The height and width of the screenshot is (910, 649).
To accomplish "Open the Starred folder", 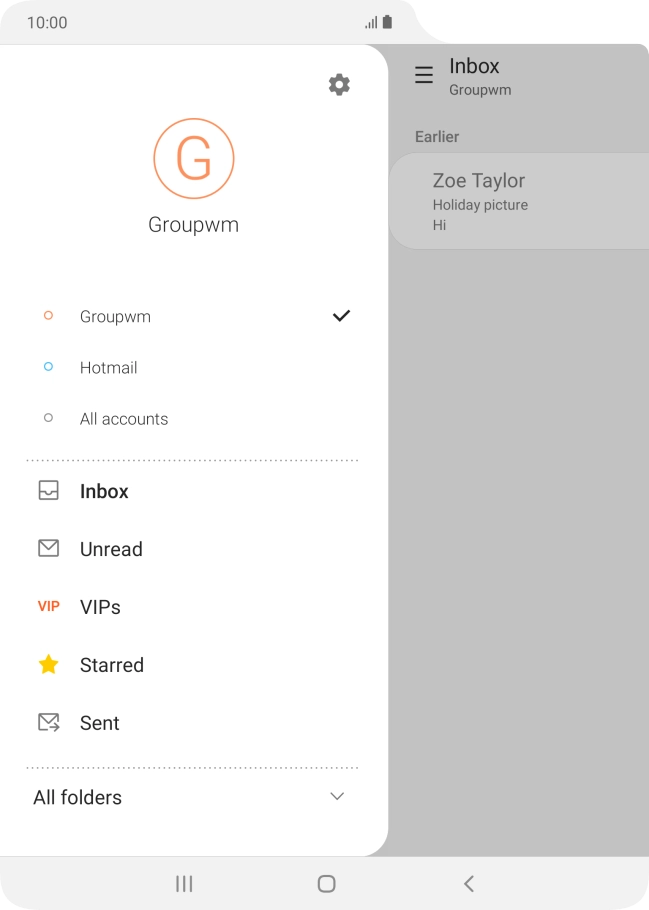I will click(111, 665).
